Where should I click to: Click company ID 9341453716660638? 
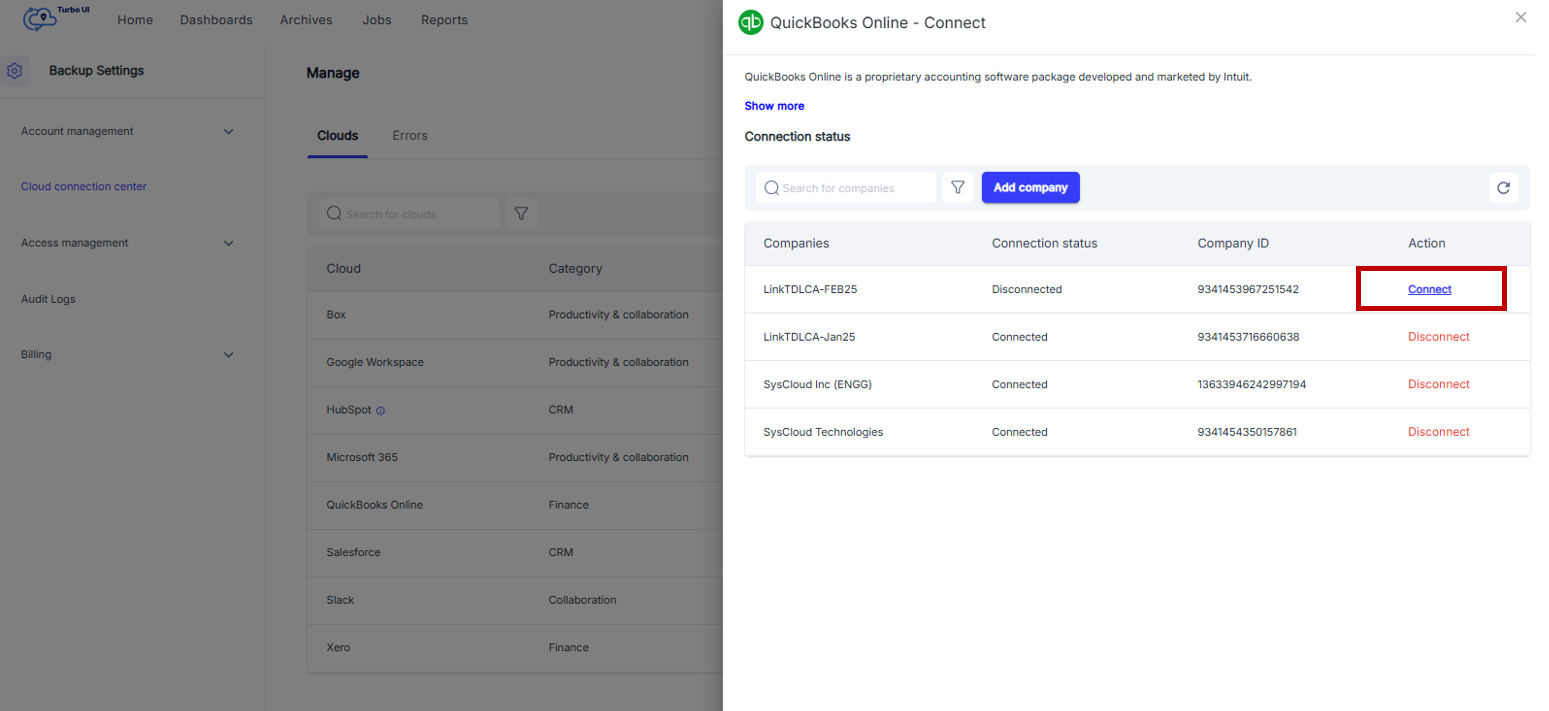(x=1248, y=337)
